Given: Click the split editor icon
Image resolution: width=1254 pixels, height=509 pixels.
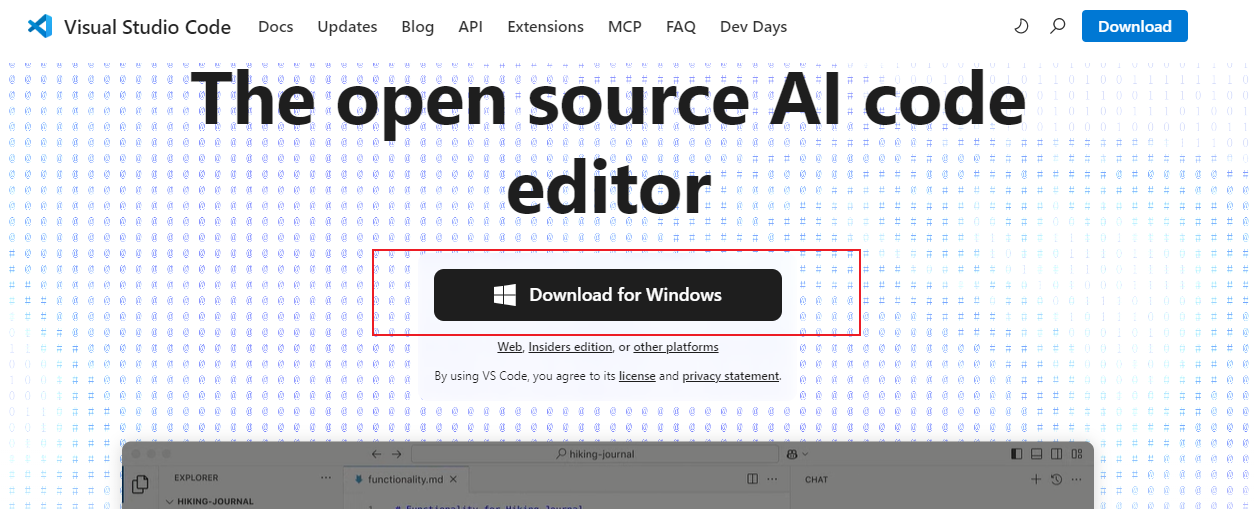Looking at the screenshot, I should 752,479.
